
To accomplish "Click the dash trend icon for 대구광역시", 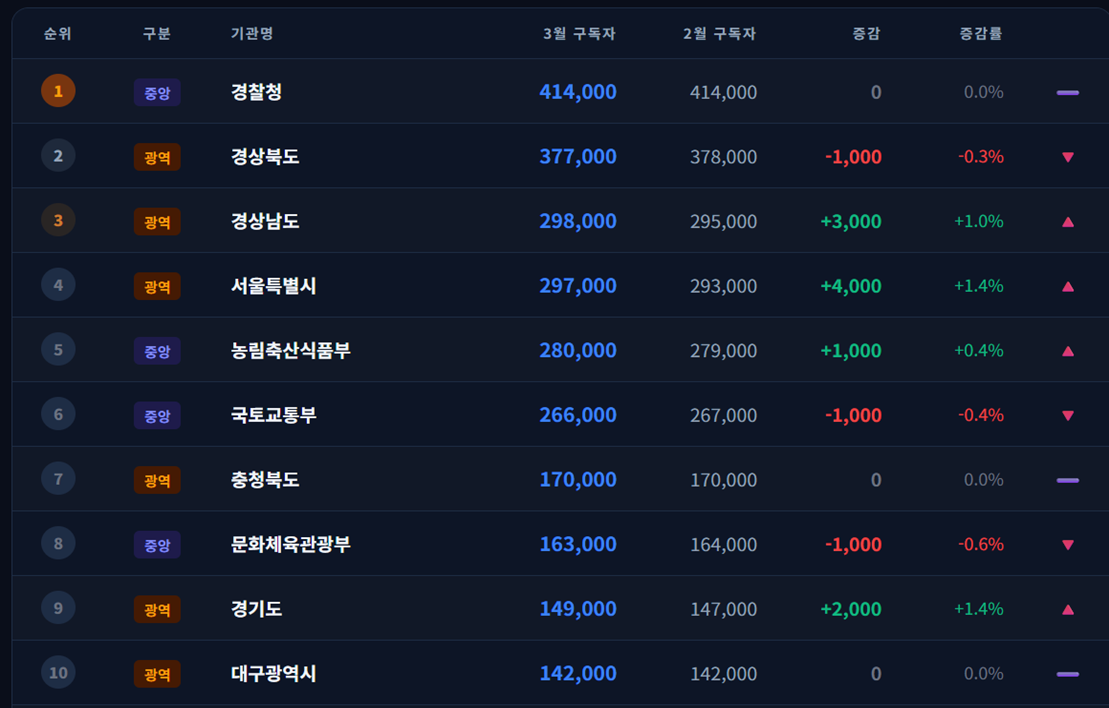I will pyautogui.click(x=1067, y=674).
